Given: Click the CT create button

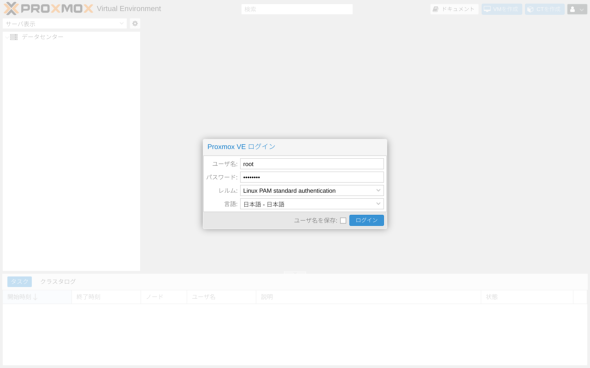Looking at the screenshot, I should (x=544, y=9).
